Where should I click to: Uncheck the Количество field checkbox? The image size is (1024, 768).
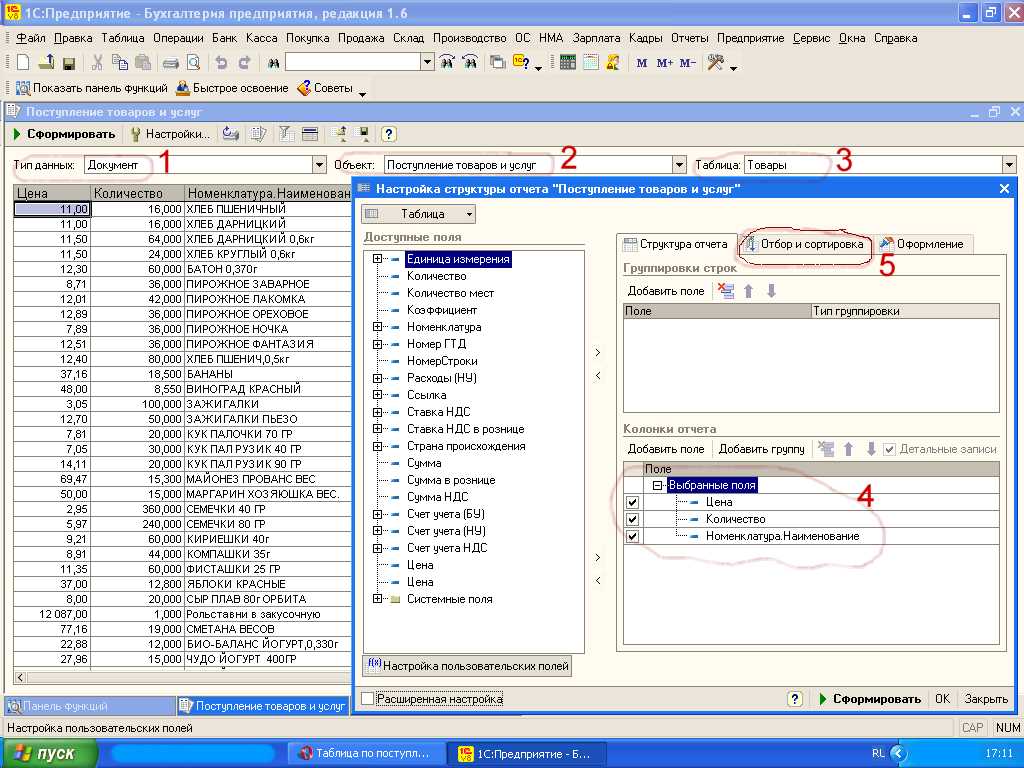(632, 519)
